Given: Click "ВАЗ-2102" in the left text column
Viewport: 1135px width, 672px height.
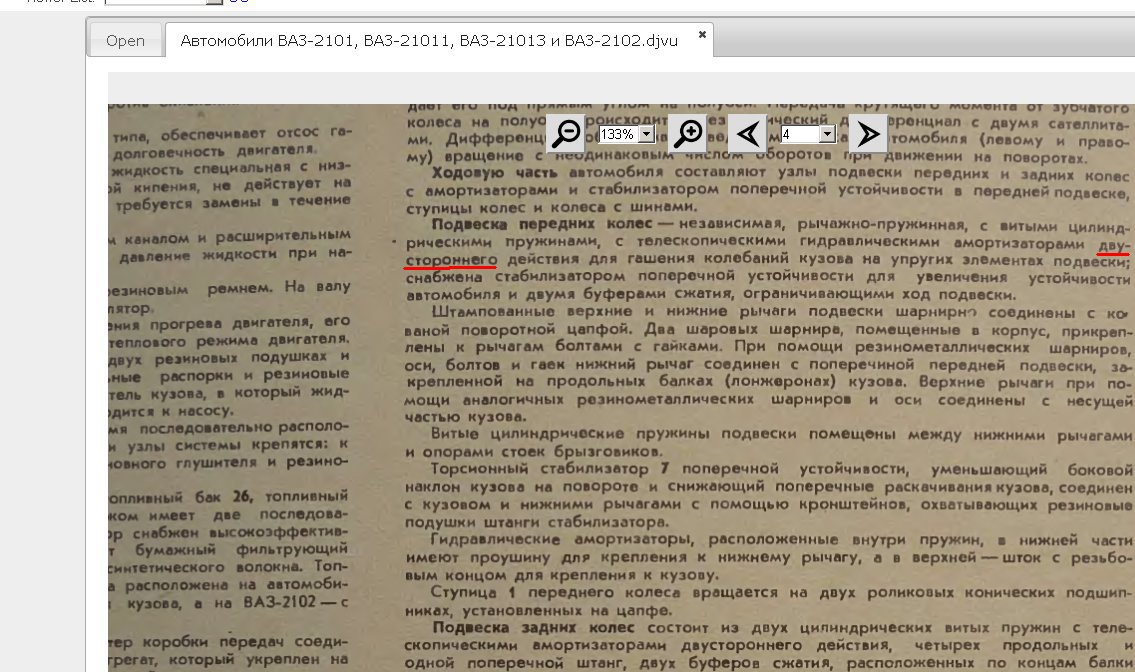Looking at the screenshot, I should pyautogui.click(x=279, y=602).
